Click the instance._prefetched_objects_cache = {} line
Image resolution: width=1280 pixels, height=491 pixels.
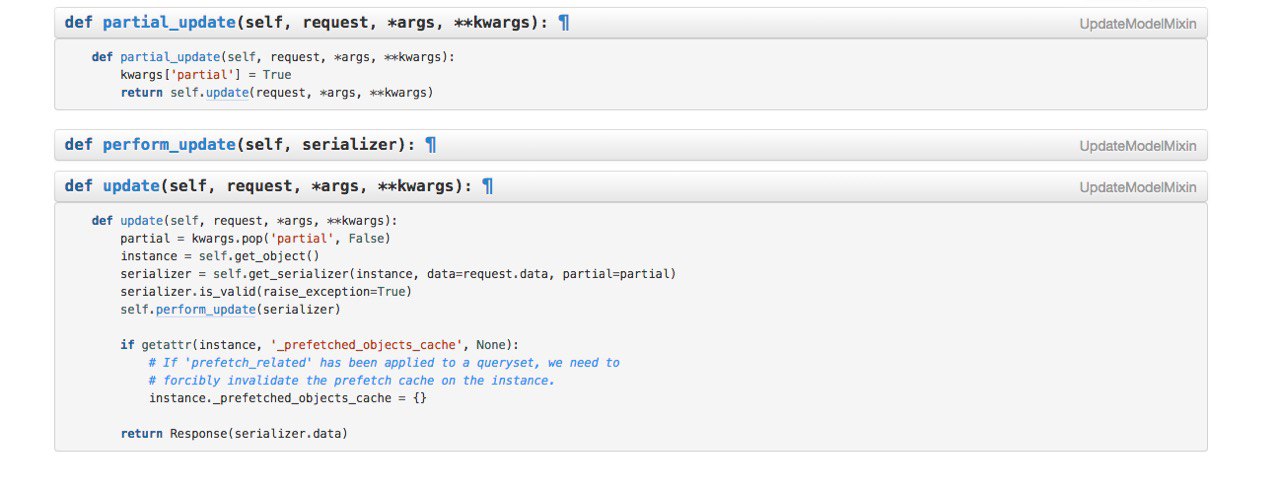(288, 399)
